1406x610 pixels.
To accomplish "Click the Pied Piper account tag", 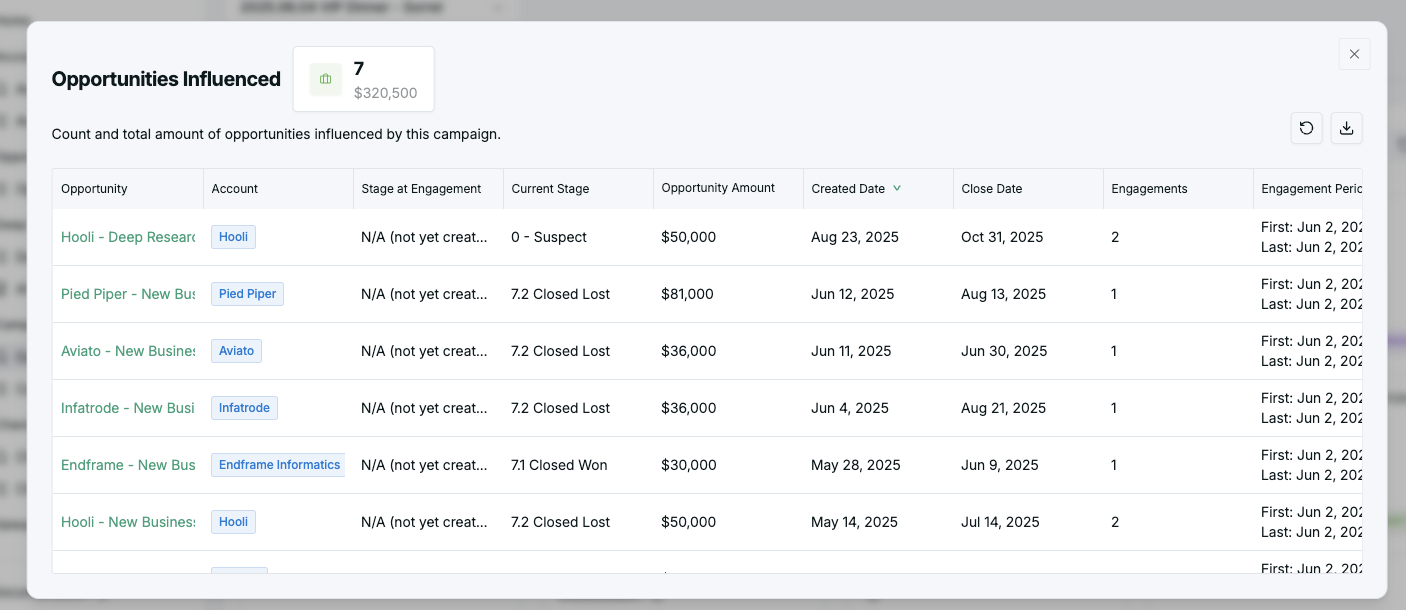I will [x=247, y=294].
